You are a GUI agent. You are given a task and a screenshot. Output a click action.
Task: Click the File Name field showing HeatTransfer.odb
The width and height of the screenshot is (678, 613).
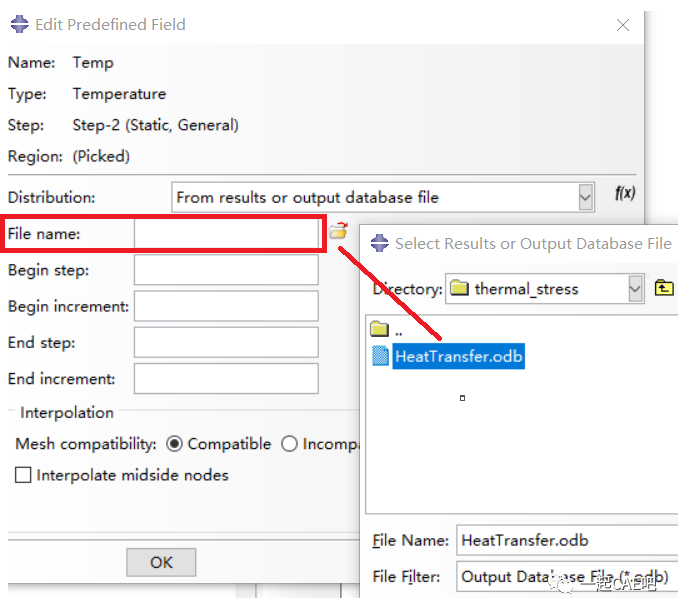click(x=566, y=541)
